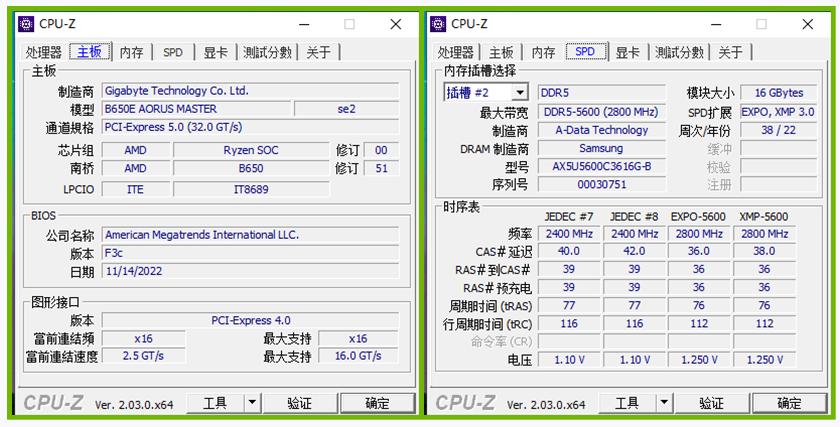The height and width of the screenshot is (427, 840).
Task: Click 确定 button in right window
Action: tap(790, 403)
